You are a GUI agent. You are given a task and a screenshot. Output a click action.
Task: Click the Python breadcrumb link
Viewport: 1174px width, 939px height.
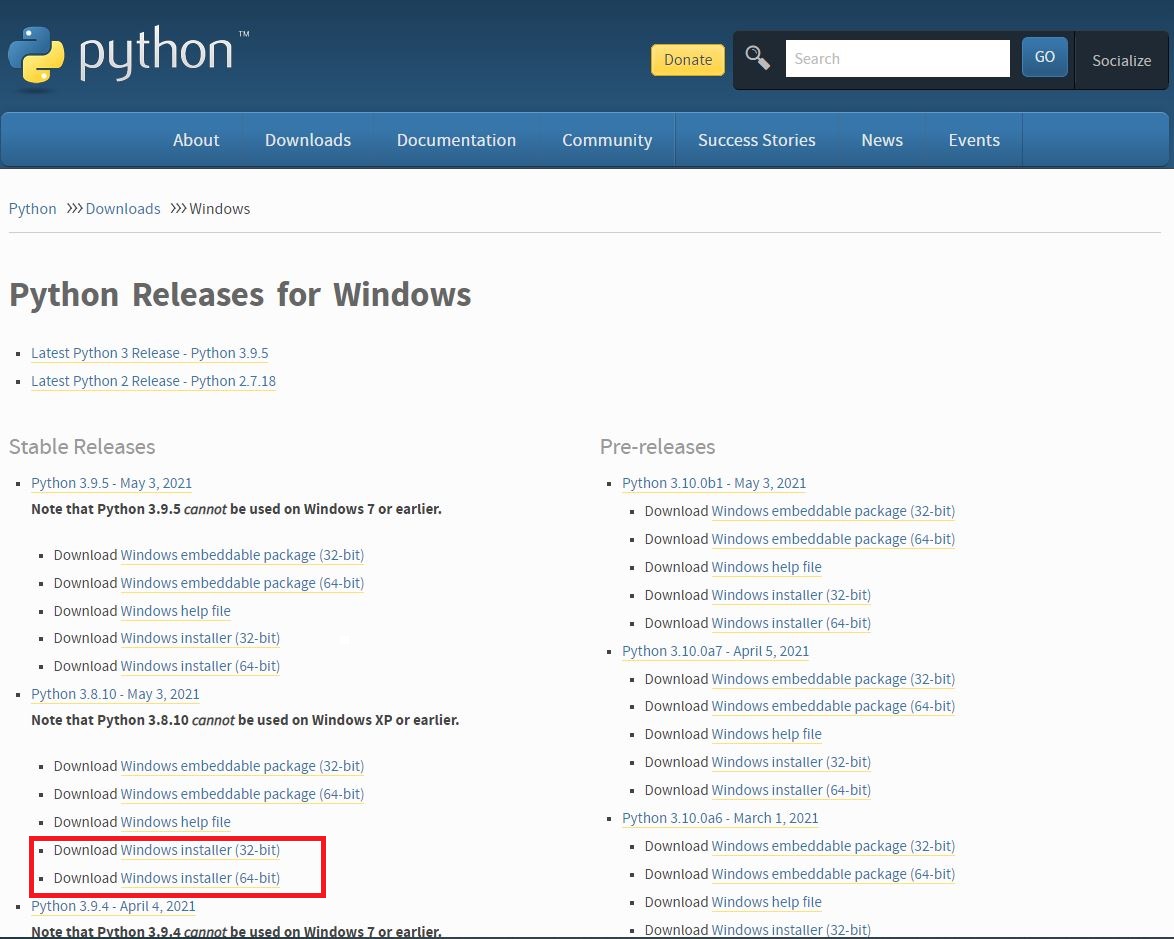[x=33, y=209]
